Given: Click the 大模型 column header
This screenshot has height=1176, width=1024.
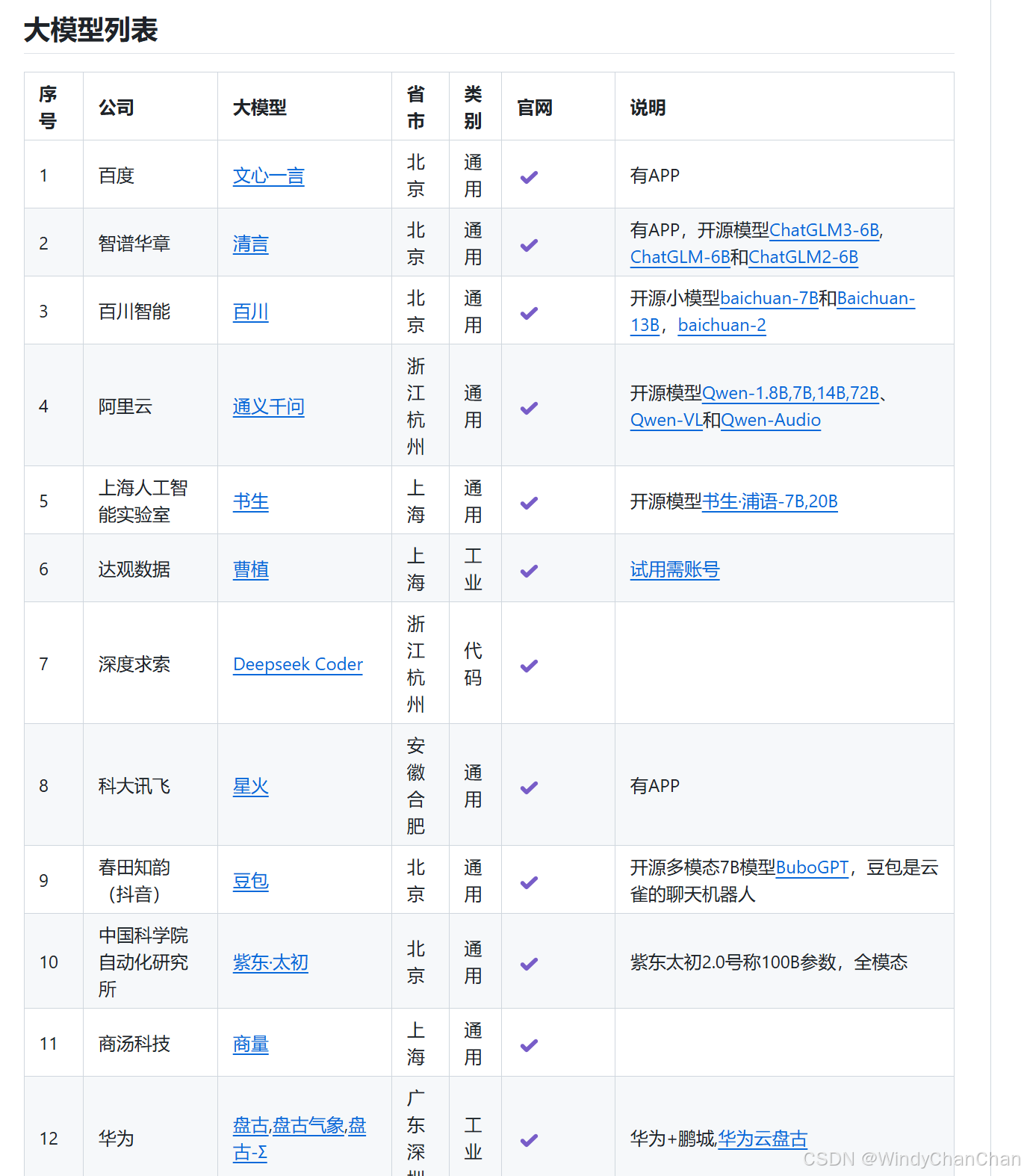Looking at the screenshot, I should [260, 108].
